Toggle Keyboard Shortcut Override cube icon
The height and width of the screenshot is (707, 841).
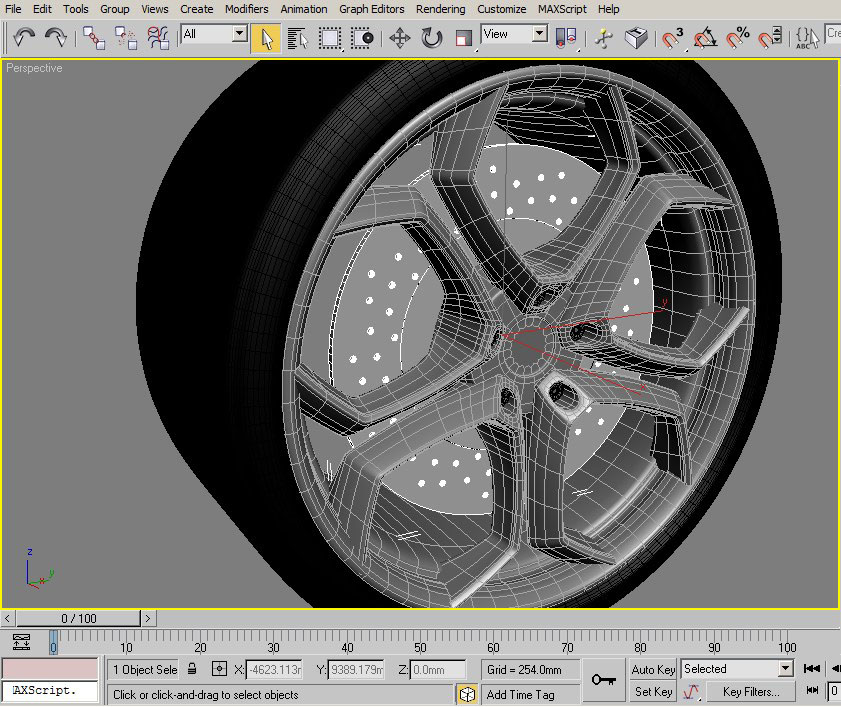[x=636, y=38]
